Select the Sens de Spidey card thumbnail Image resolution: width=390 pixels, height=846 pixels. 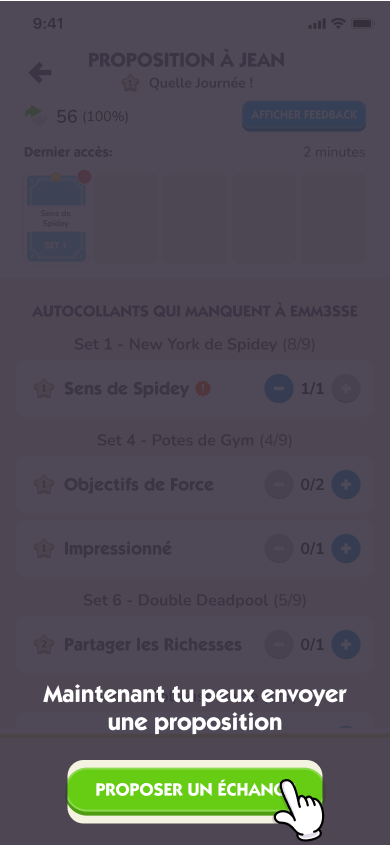(56, 219)
